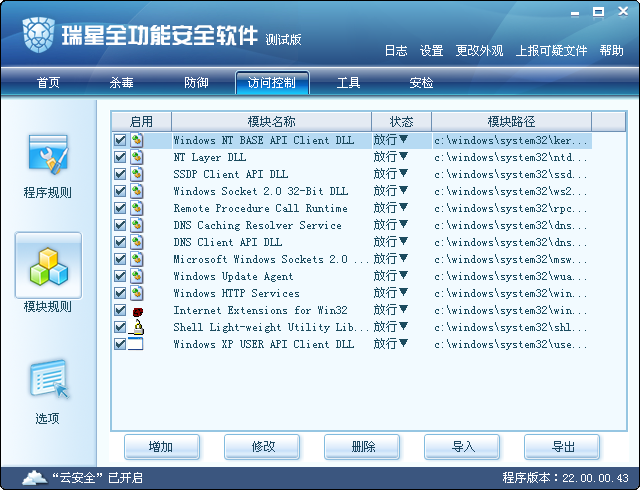Open the 帮助 help link
This screenshot has height=490, width=640.
click(611, 51)
